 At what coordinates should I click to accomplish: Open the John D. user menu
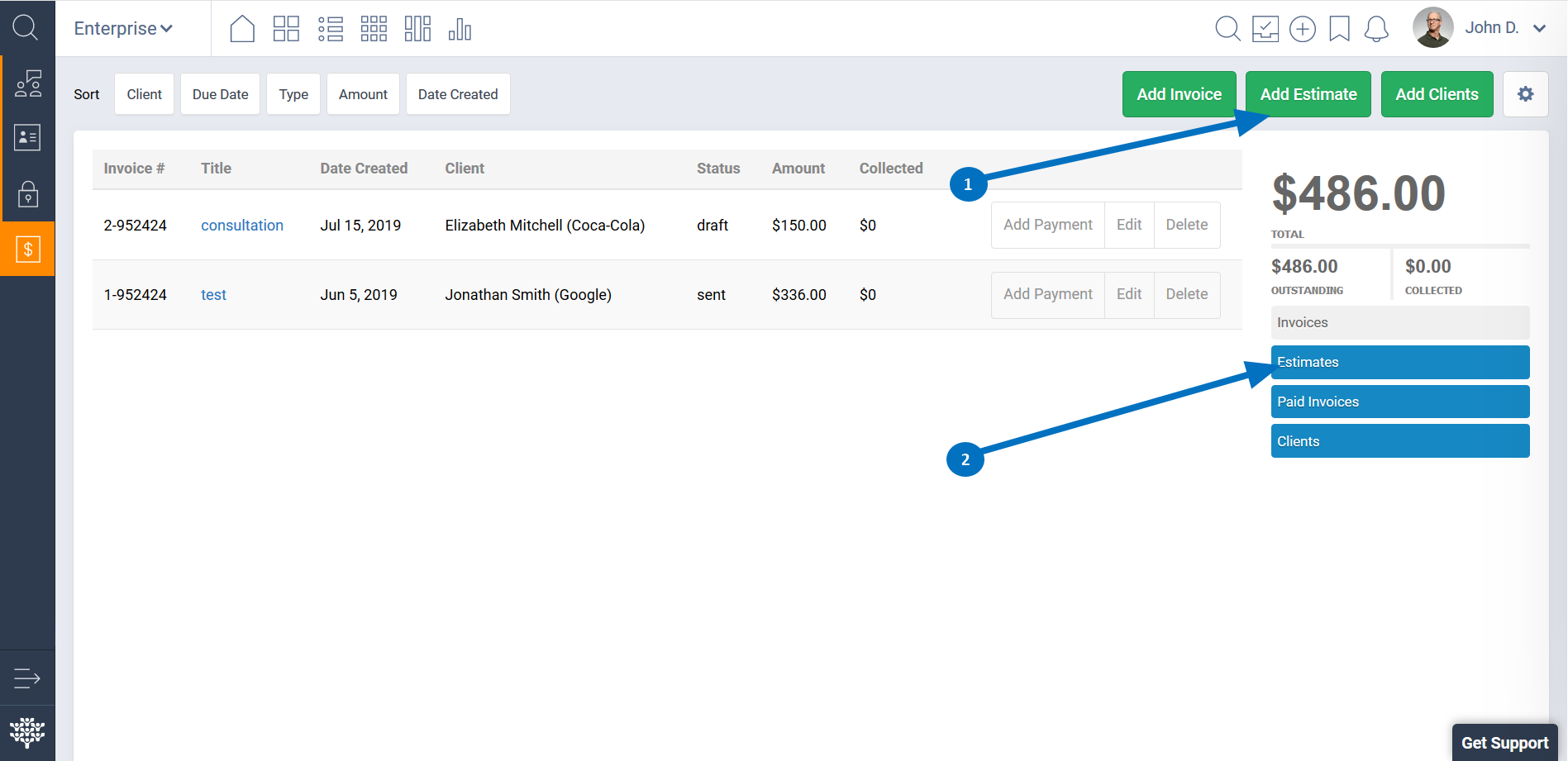[x=1504, y=28]
